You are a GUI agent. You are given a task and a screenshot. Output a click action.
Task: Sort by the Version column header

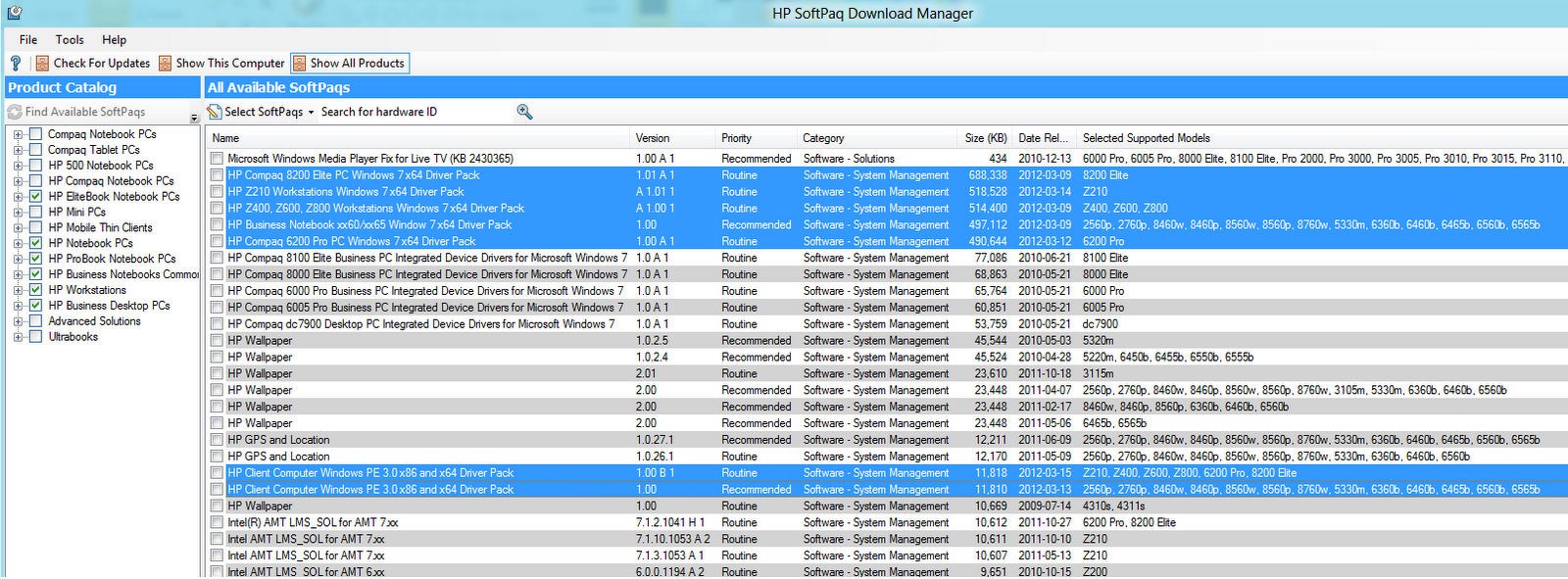coord(672,138)
